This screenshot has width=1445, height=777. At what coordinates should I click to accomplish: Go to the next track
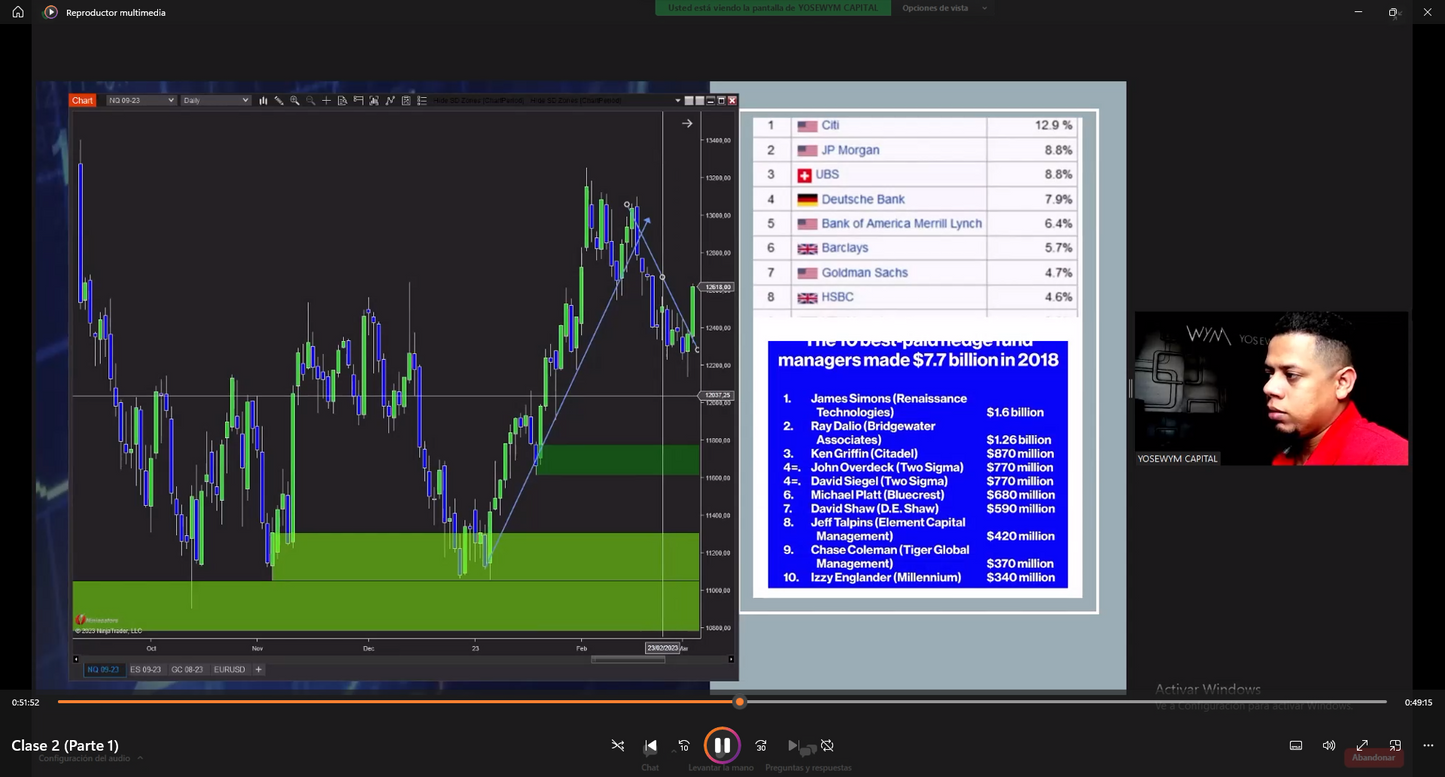794,746
